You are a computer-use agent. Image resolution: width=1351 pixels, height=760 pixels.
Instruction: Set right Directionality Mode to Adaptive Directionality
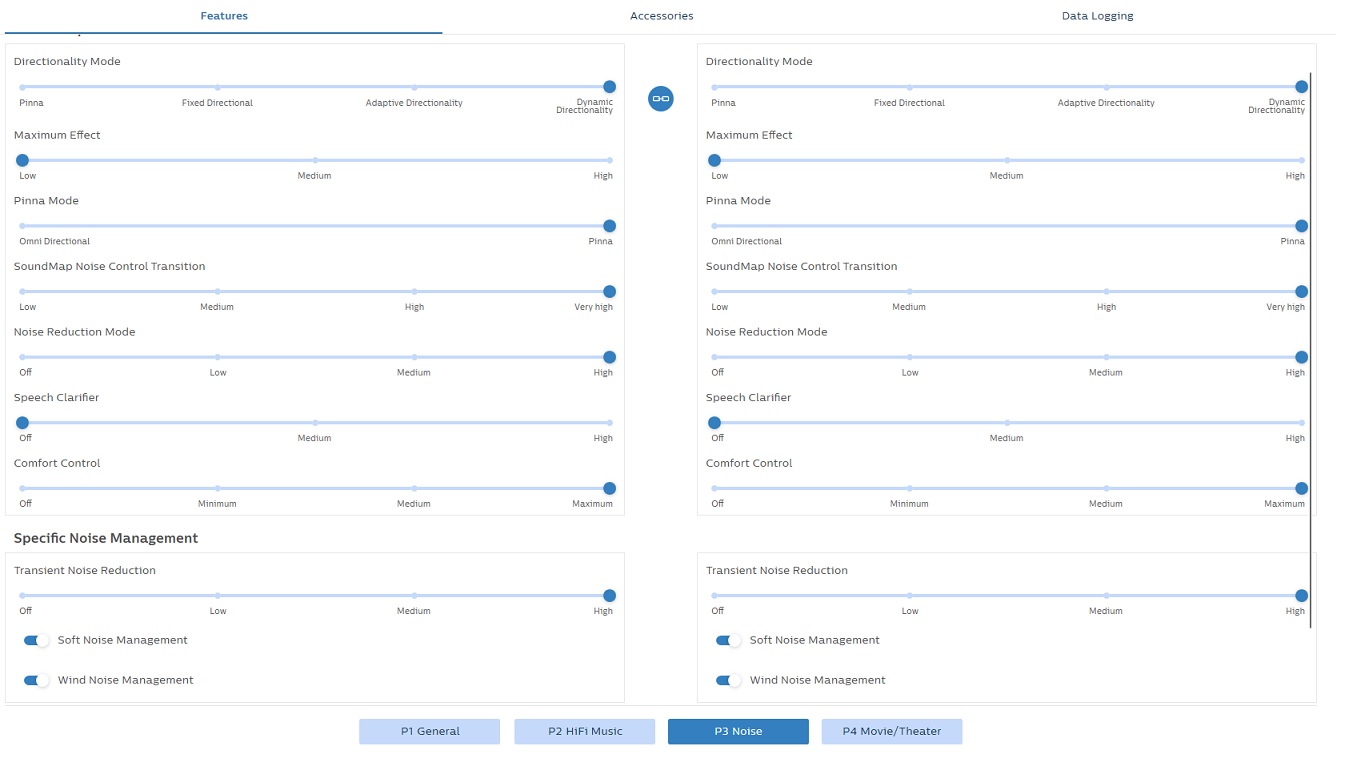(1106, 87)
